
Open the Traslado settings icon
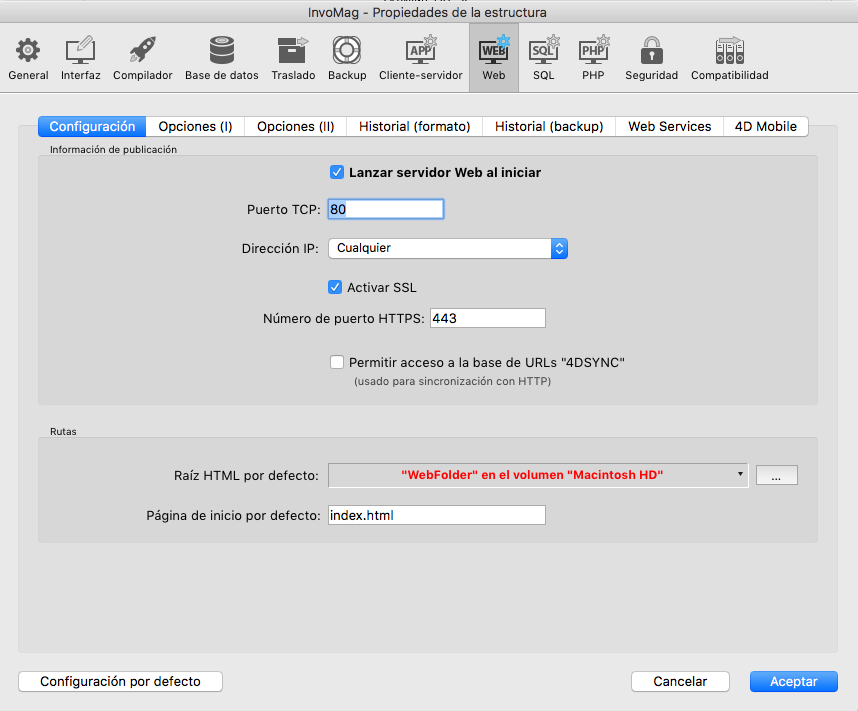point(292,50)
